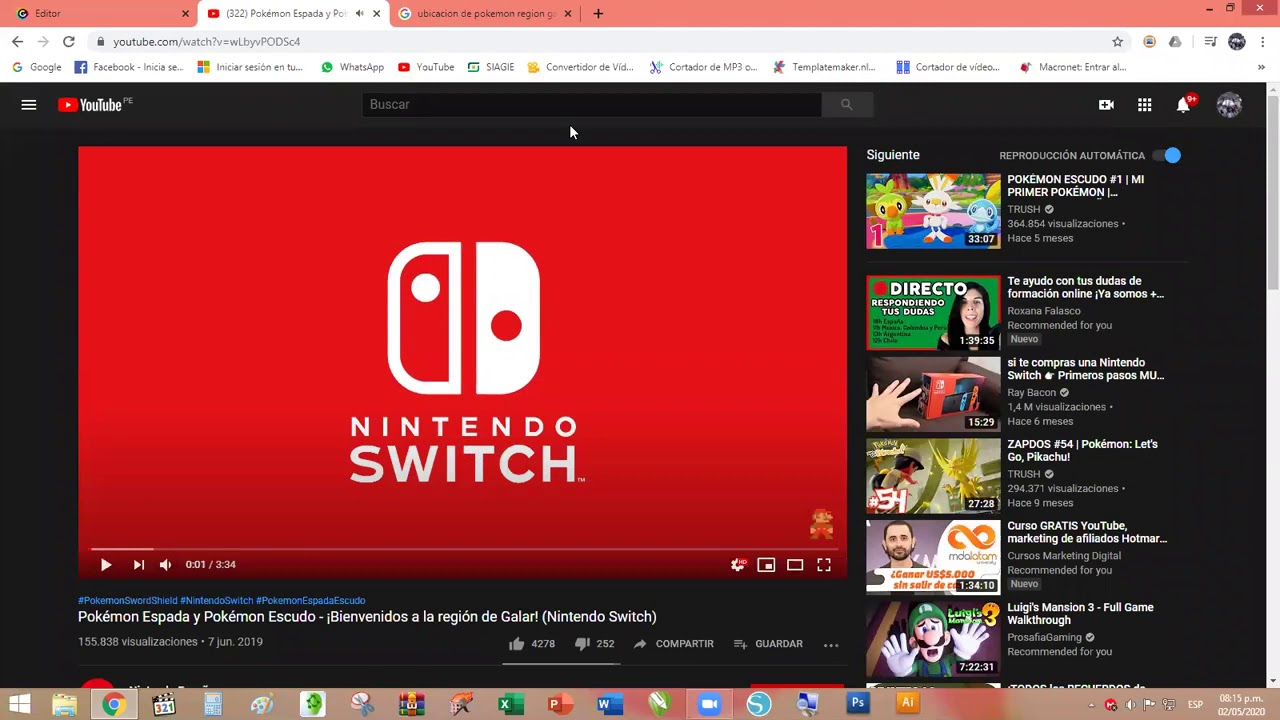Dislike the video with 252 dislikes
The height and width of the screenshot is (720, 1280).
(594, 644)
